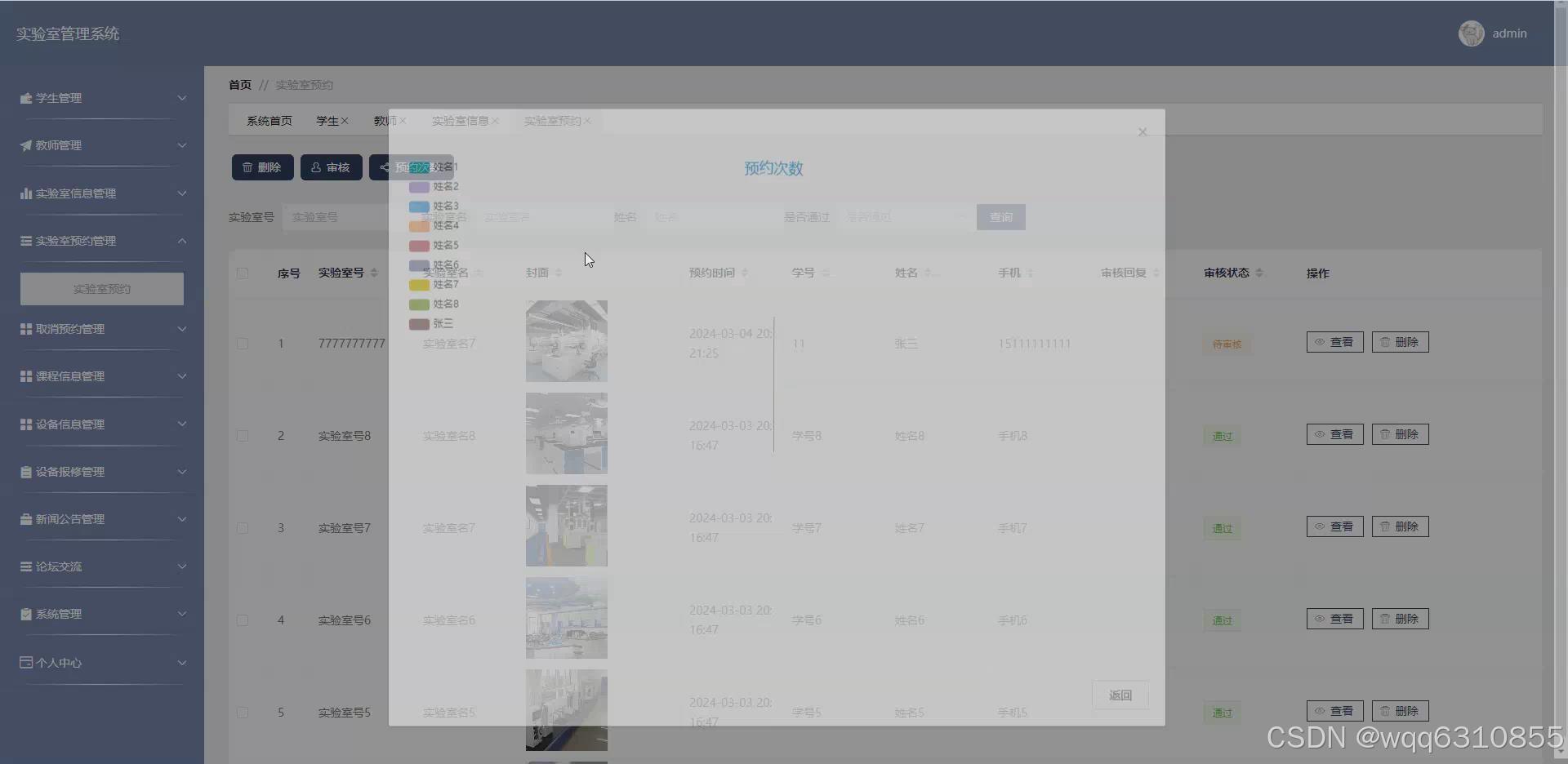This screenshot has height=764, width=1568.
Task: Sort by 学号 column arrows
Action: pos(825,273)
